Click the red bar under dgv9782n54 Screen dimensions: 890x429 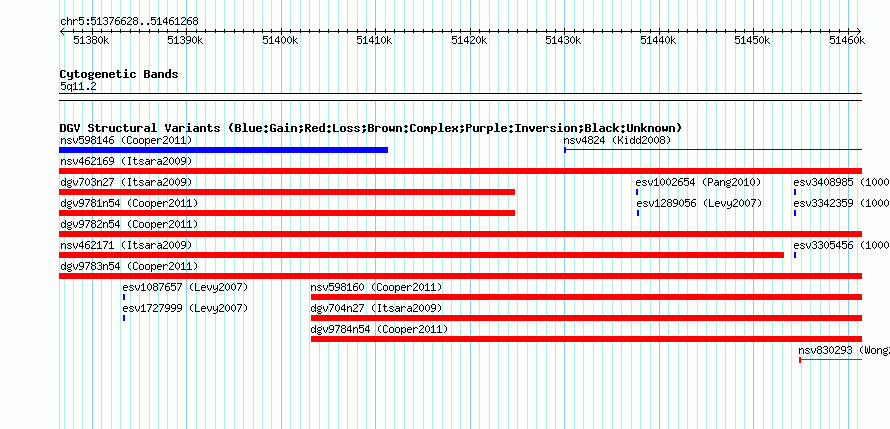(x=460, y=234)
